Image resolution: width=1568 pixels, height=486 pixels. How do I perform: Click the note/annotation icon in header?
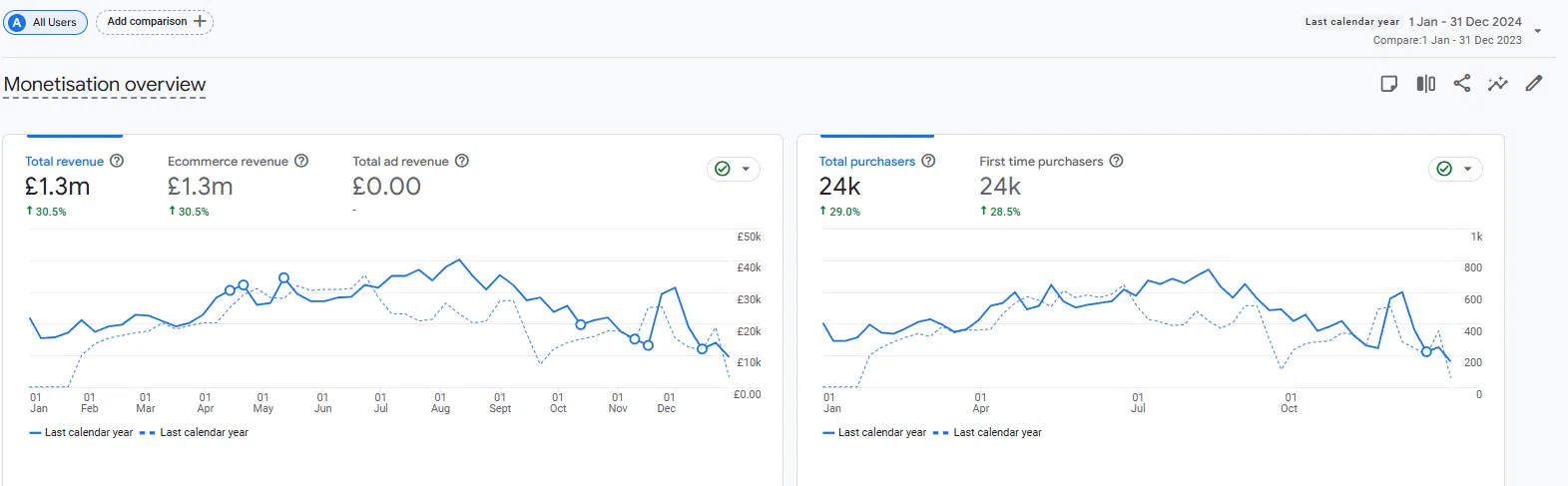1389,84
